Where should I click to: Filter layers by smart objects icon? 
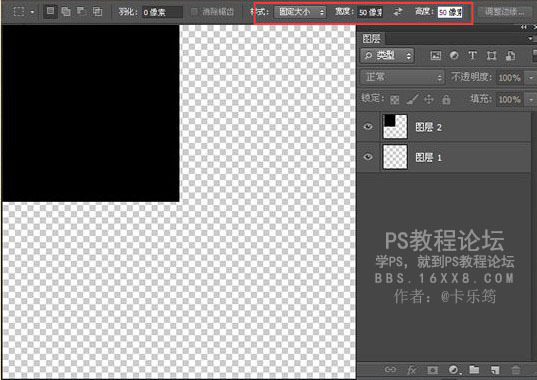(510, 55)
